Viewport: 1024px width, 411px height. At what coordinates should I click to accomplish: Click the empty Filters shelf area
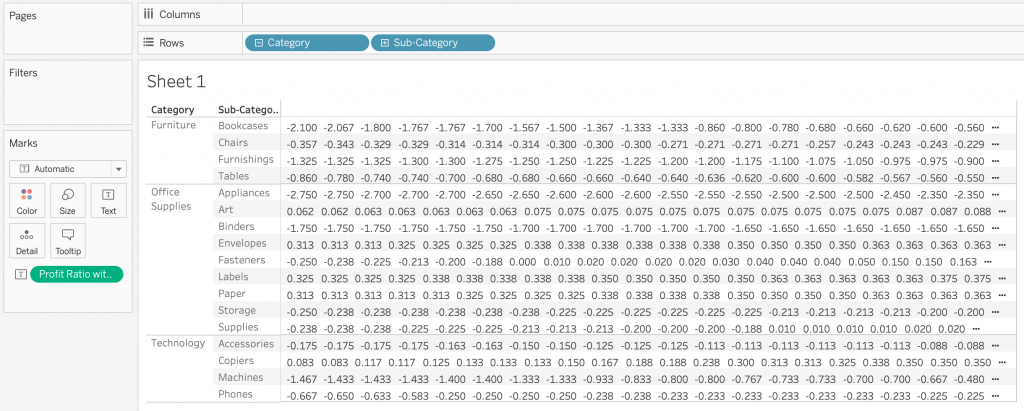66,100
